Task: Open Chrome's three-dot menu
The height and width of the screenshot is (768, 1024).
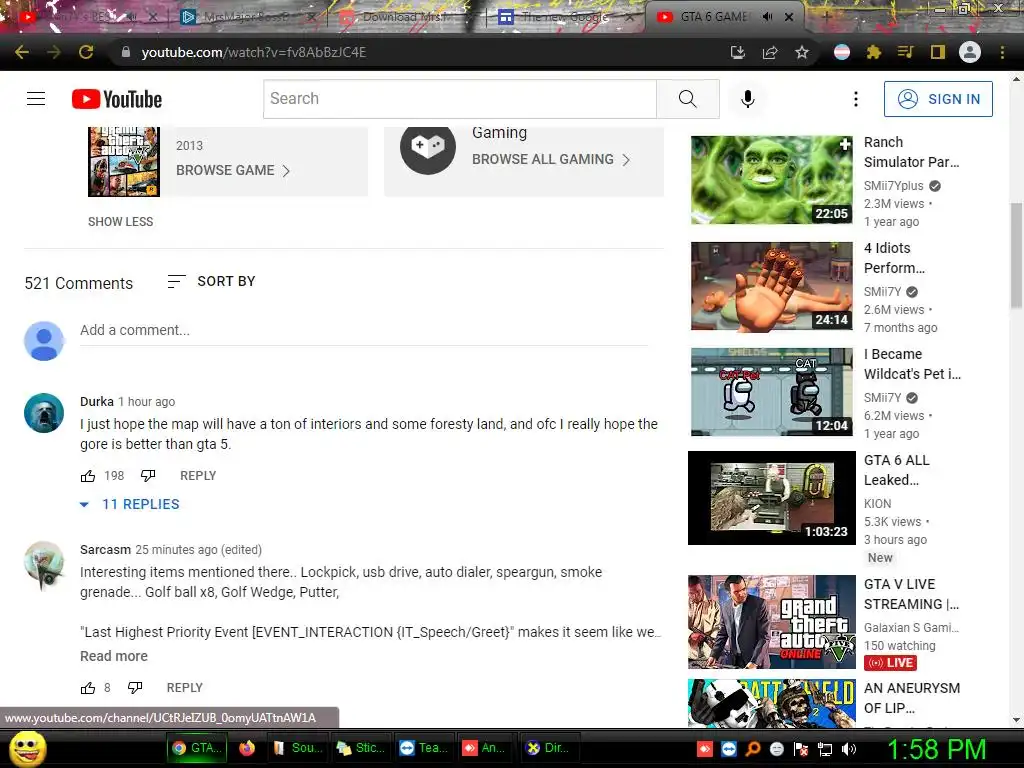Action: pos(1002,52)
